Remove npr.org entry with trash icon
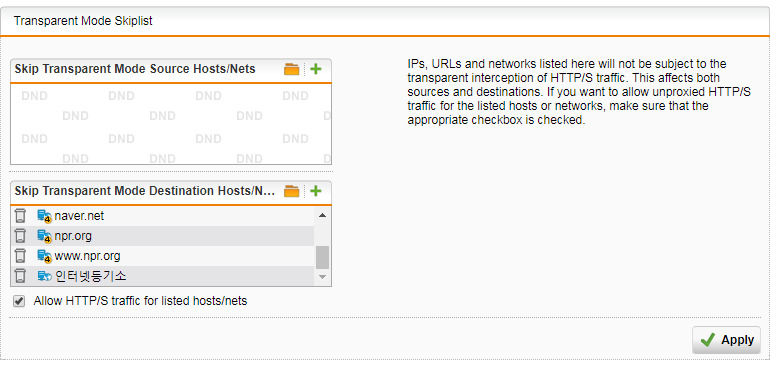 [x=20, y=236]
